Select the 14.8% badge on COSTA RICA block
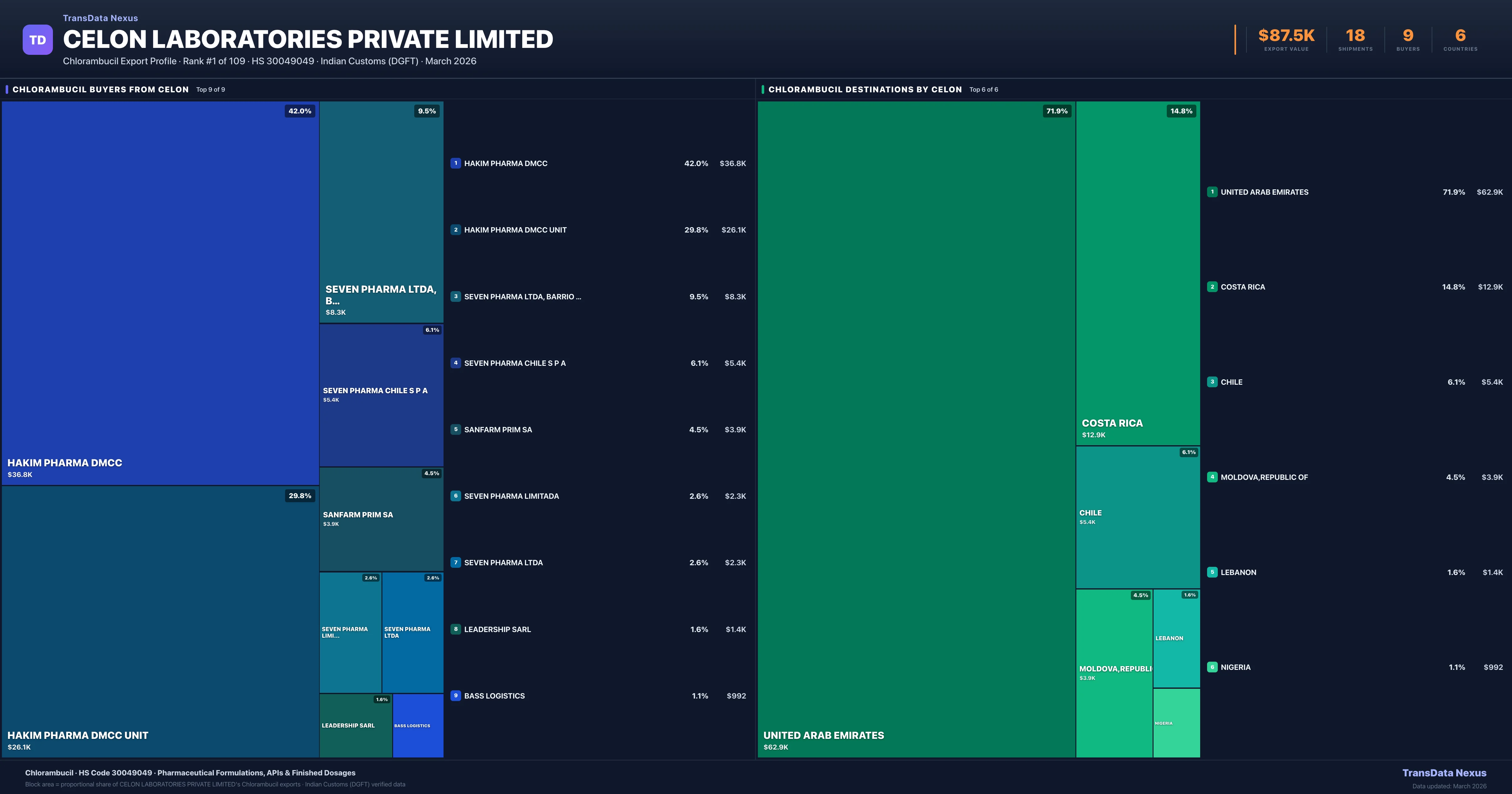 (x=1180, y=111)
